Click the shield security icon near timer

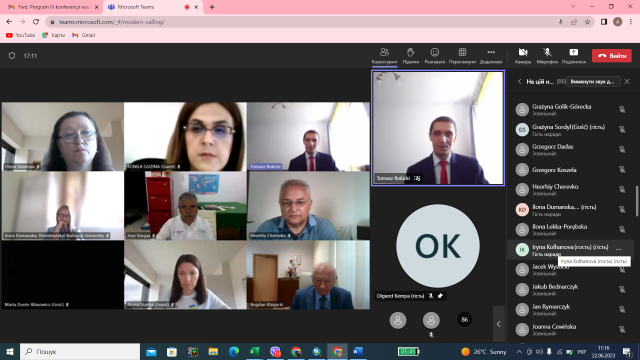tap(12, 56)
